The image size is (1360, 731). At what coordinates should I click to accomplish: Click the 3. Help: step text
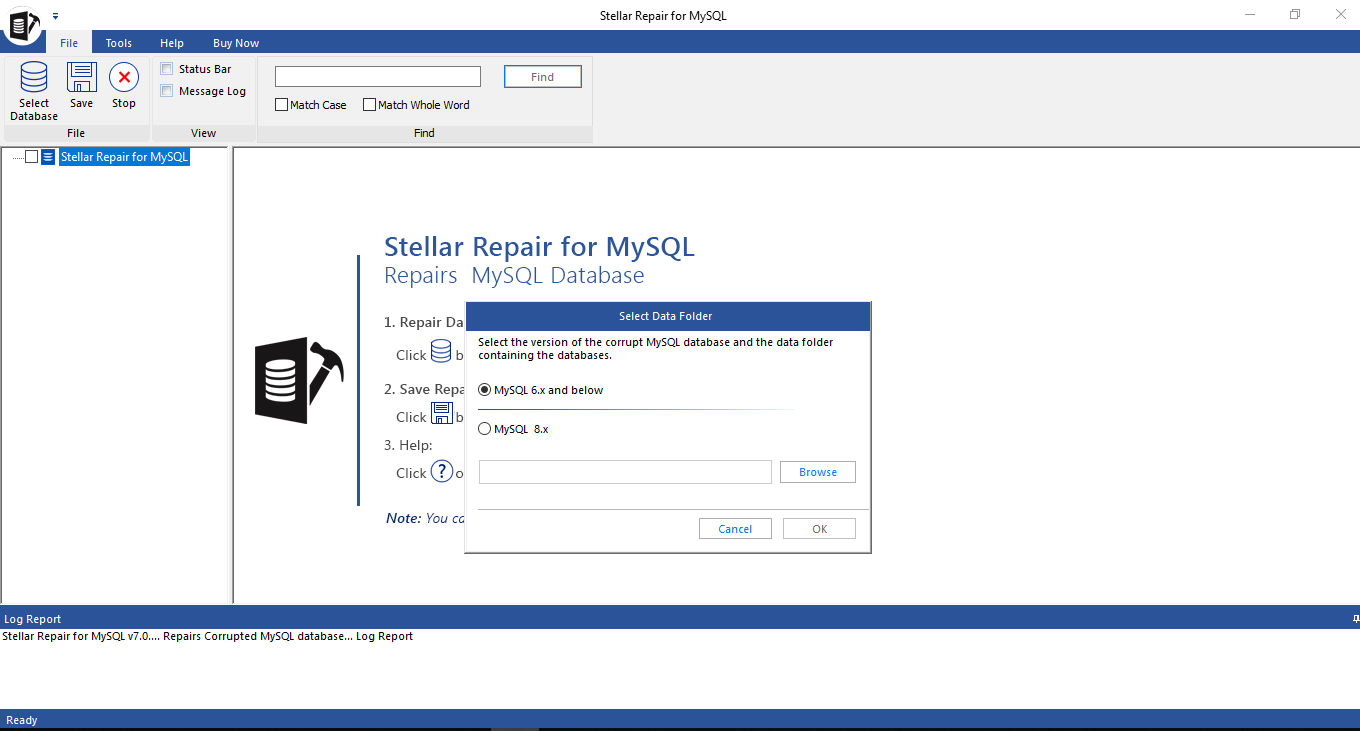408,445
